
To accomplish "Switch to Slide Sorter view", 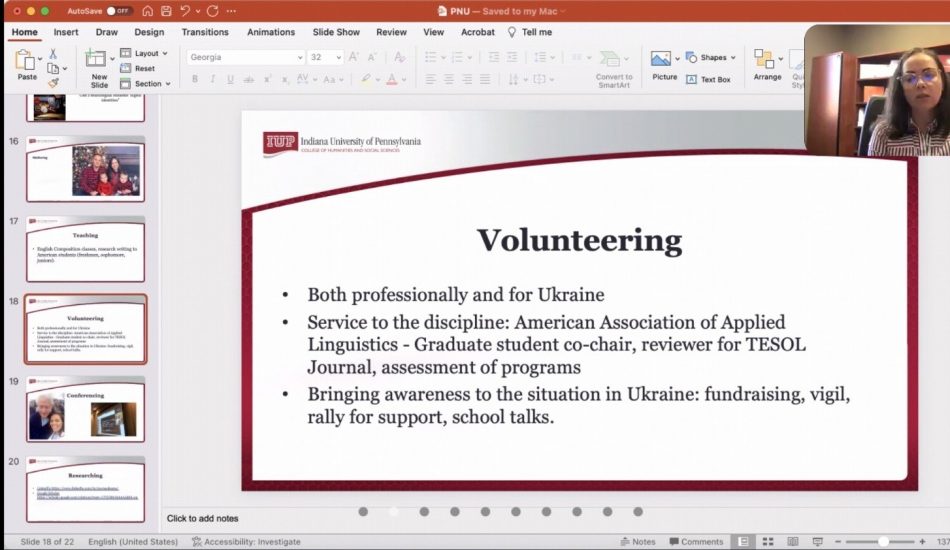I will (x=766, y=542).
